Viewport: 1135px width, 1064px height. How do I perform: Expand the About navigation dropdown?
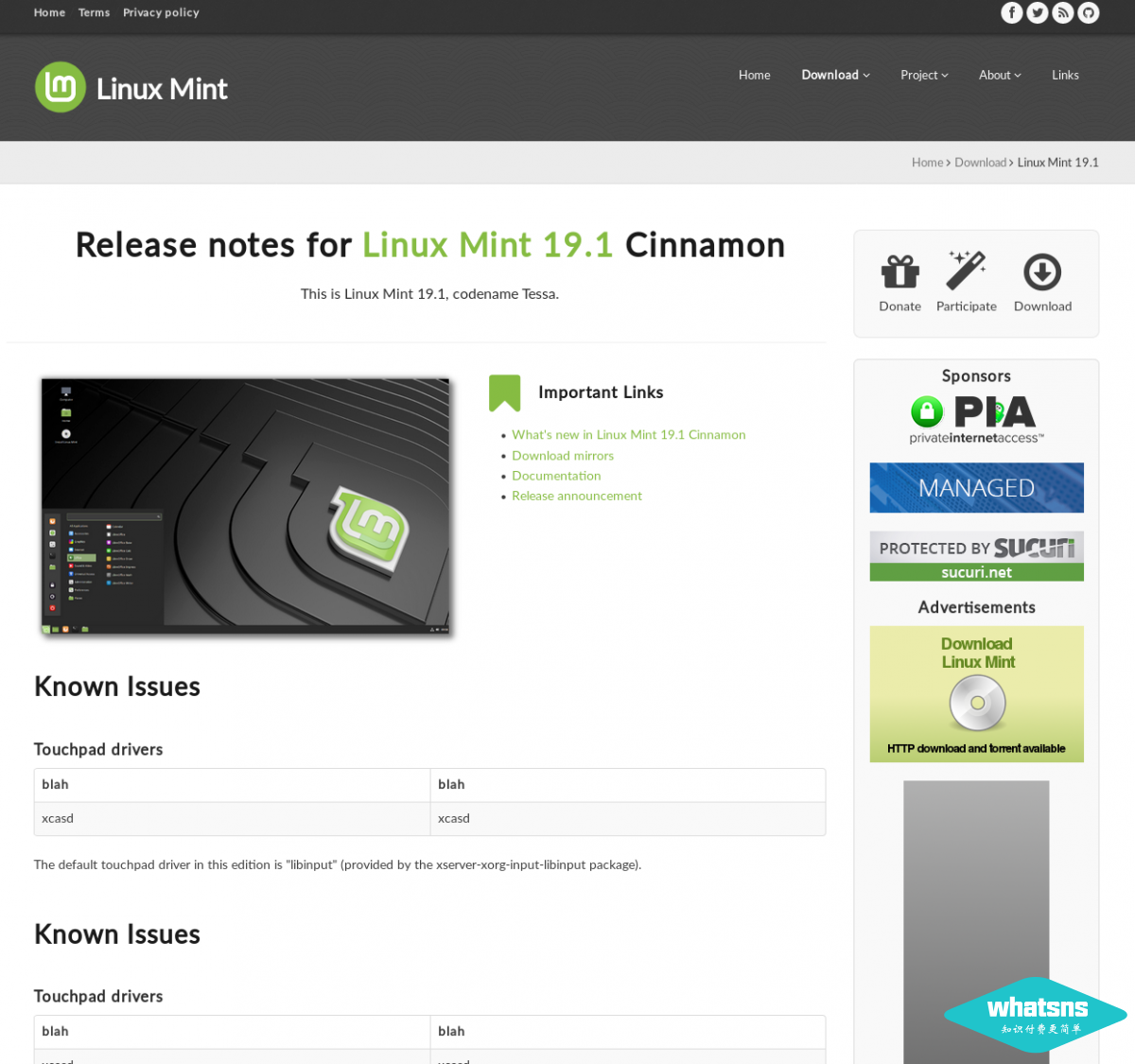point(1000,75)
